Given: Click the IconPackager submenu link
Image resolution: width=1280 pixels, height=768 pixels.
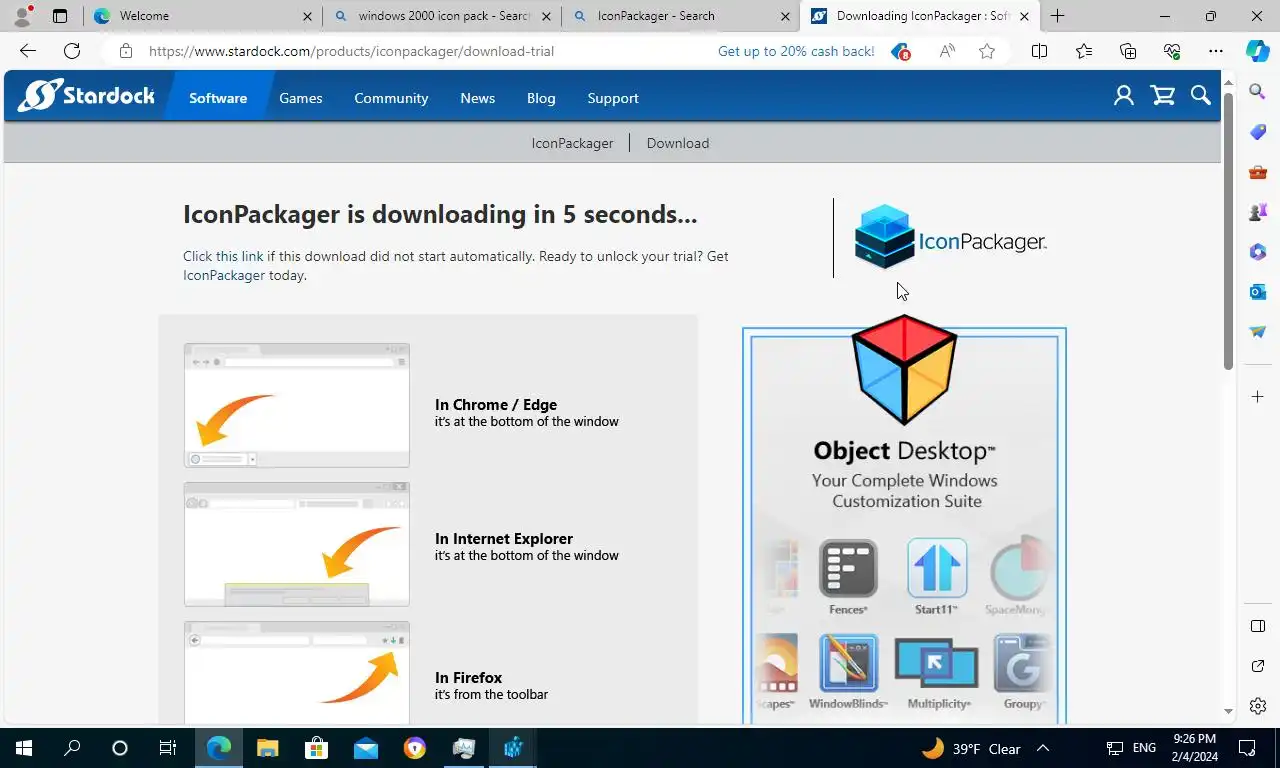Looking at the screenshot, I should tap(572, 143).
